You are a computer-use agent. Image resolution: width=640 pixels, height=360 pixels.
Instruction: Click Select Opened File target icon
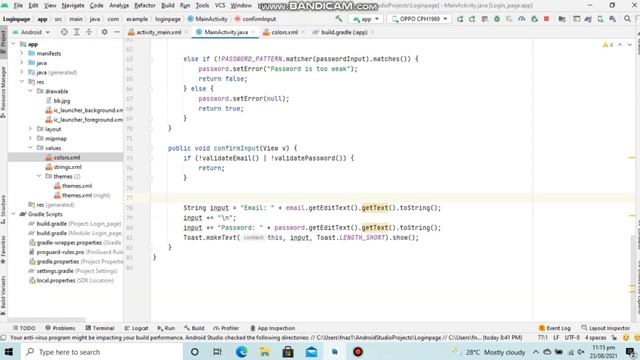tap(64, 32)
